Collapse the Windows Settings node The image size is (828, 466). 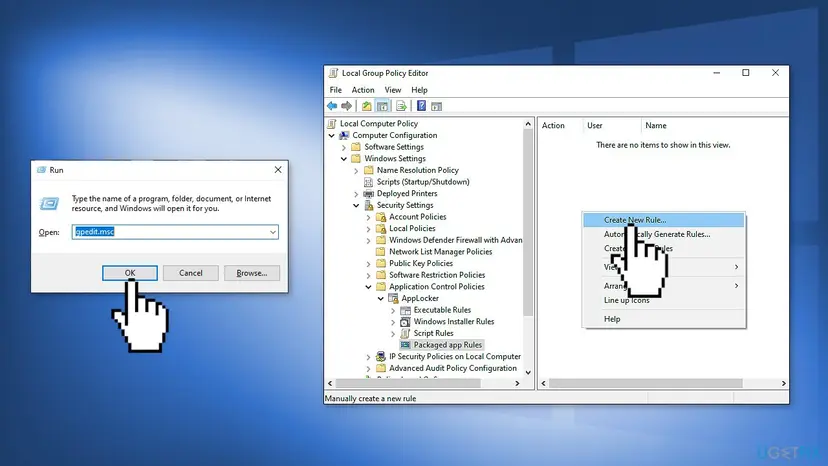click(344, 159)
